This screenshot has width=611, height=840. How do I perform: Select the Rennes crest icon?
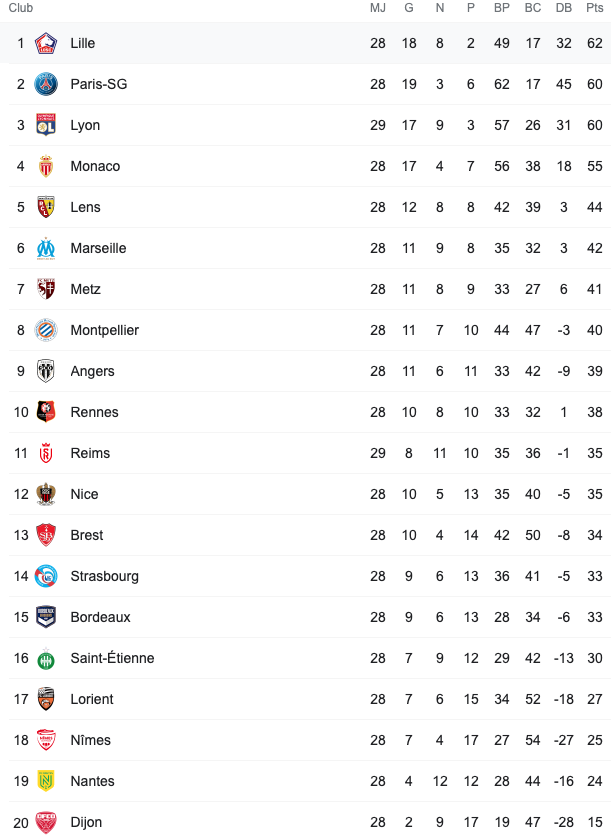(46, 412)
